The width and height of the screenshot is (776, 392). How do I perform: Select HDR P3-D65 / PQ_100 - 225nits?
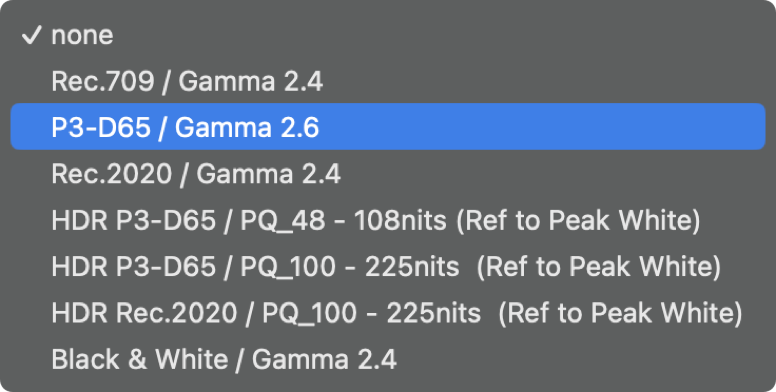pos(388,267)
